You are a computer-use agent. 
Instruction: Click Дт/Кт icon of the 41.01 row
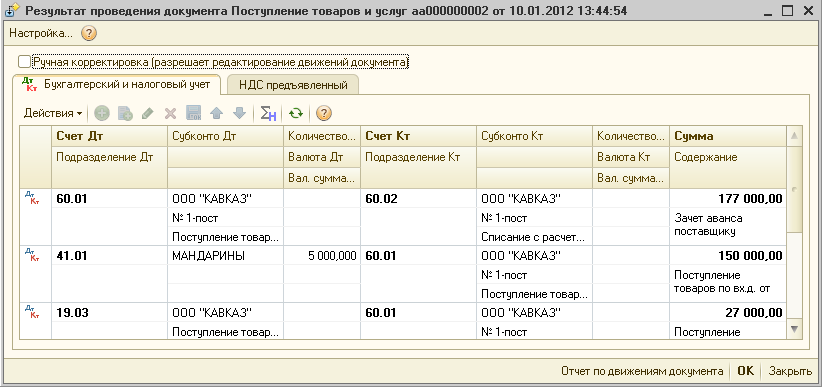coord(31,254)
